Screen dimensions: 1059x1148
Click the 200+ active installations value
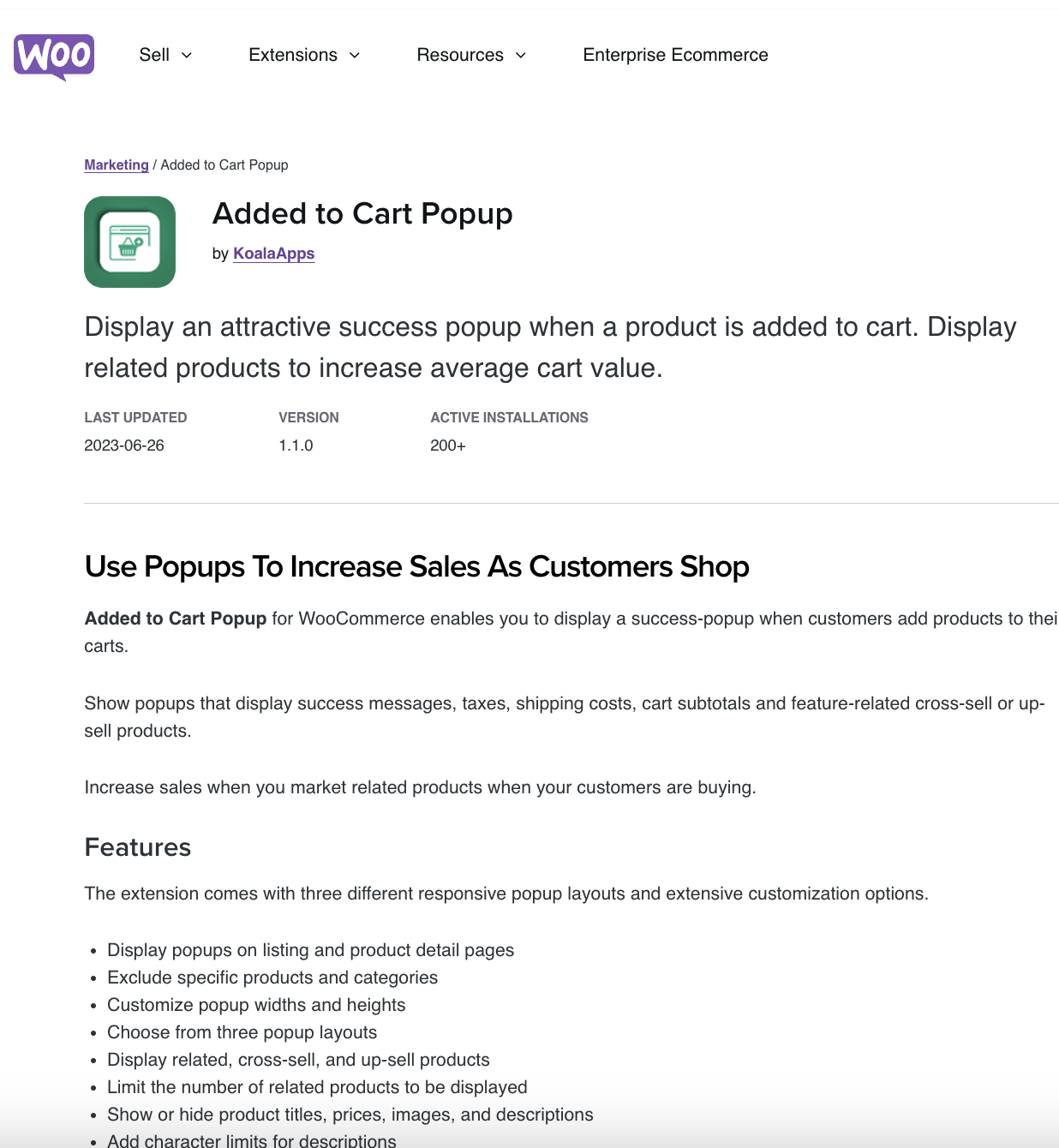click(448, 445)
